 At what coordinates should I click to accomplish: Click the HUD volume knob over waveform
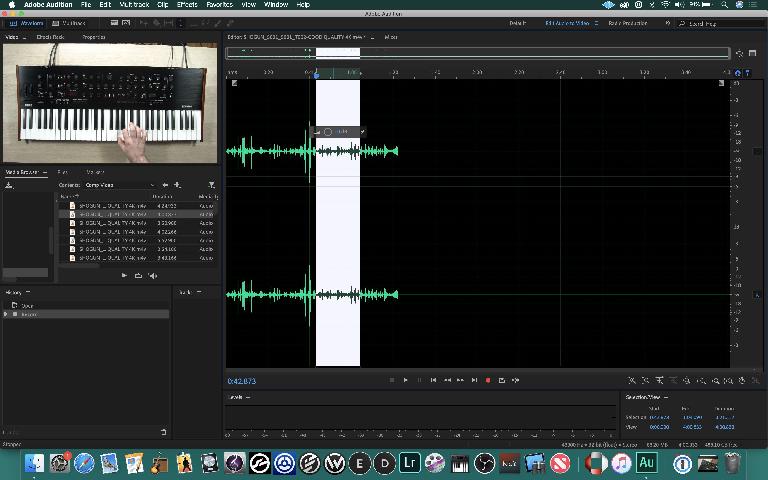click(327, 132)
